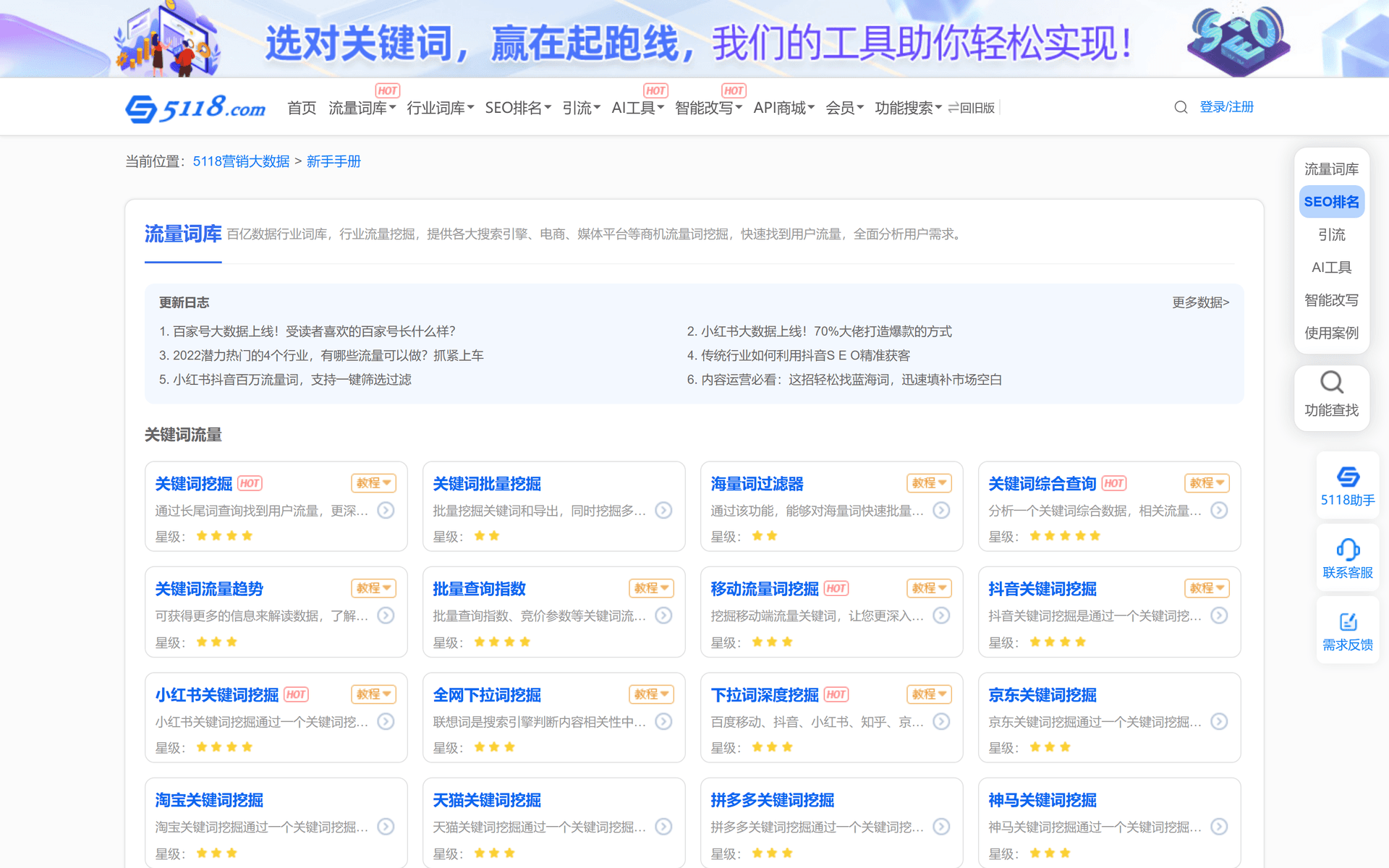Open 教程 dropdown on 关键词综合查询 card
The width and height of the screenshot is (1389, 868).
[1207, 482]
